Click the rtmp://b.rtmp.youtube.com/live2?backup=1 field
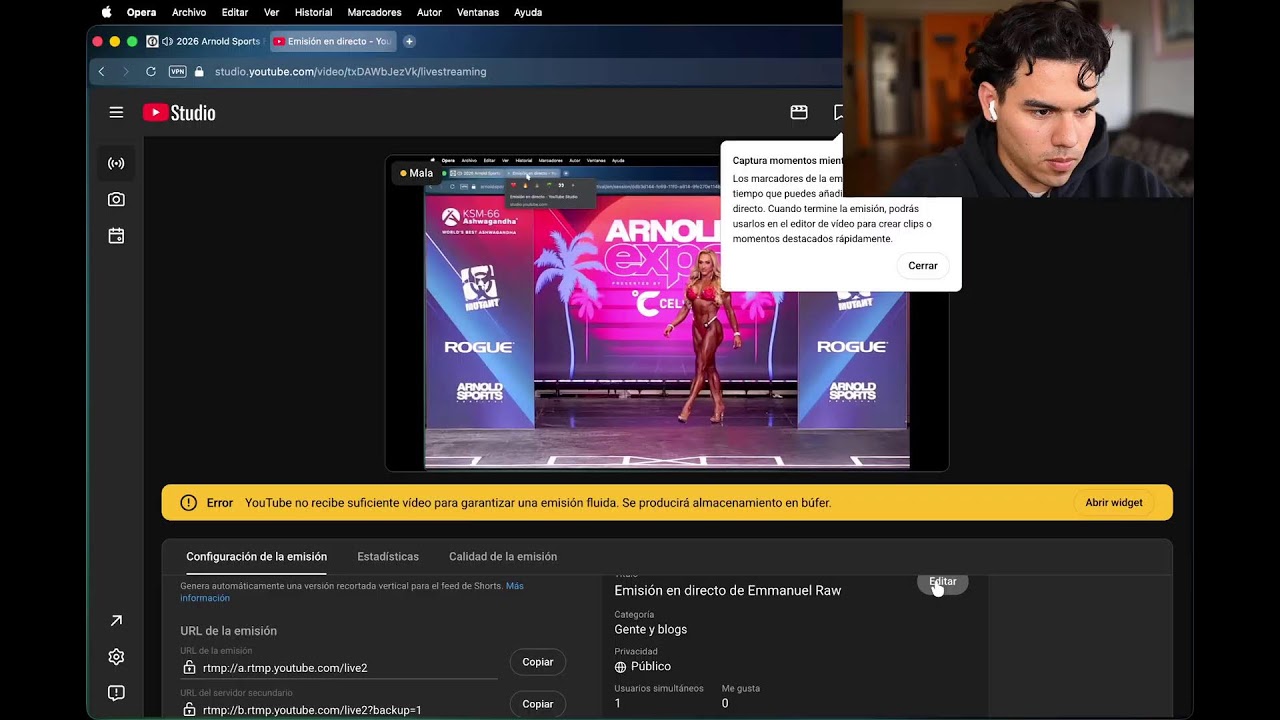The image size is (1280, 720). pos(340,710)
